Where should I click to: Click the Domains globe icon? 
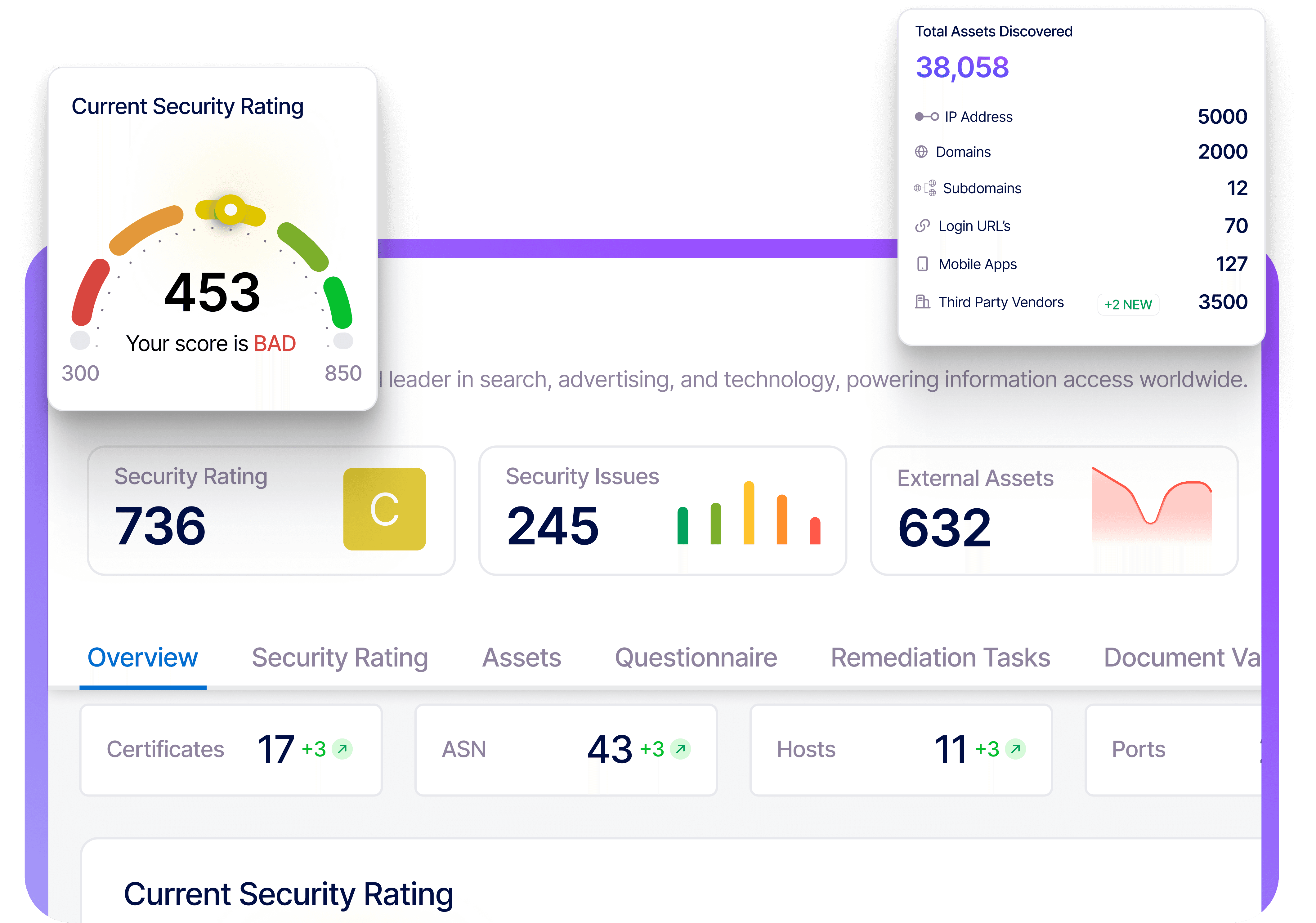click(921, 152)
